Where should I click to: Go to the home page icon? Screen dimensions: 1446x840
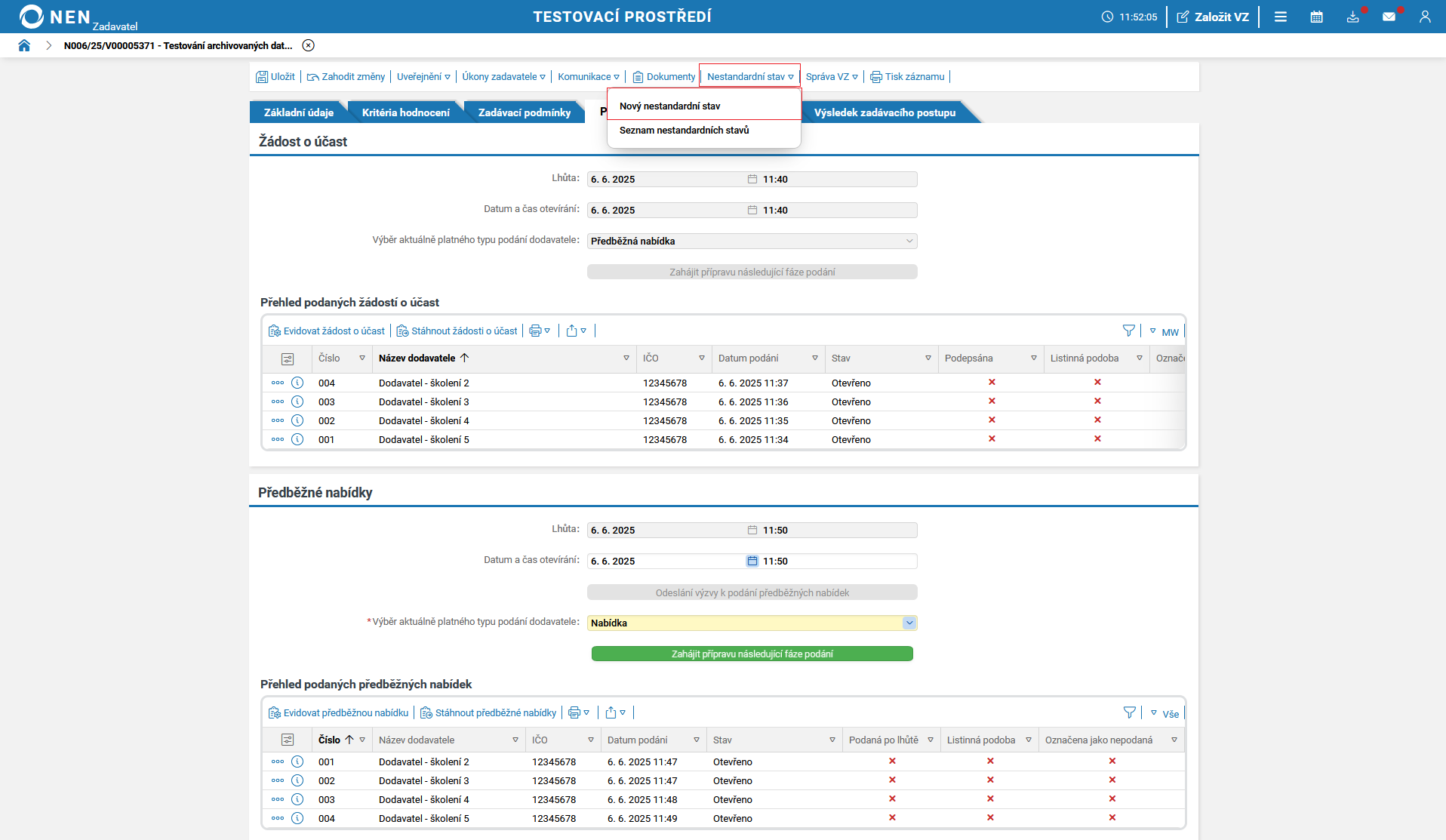(24, 45)
